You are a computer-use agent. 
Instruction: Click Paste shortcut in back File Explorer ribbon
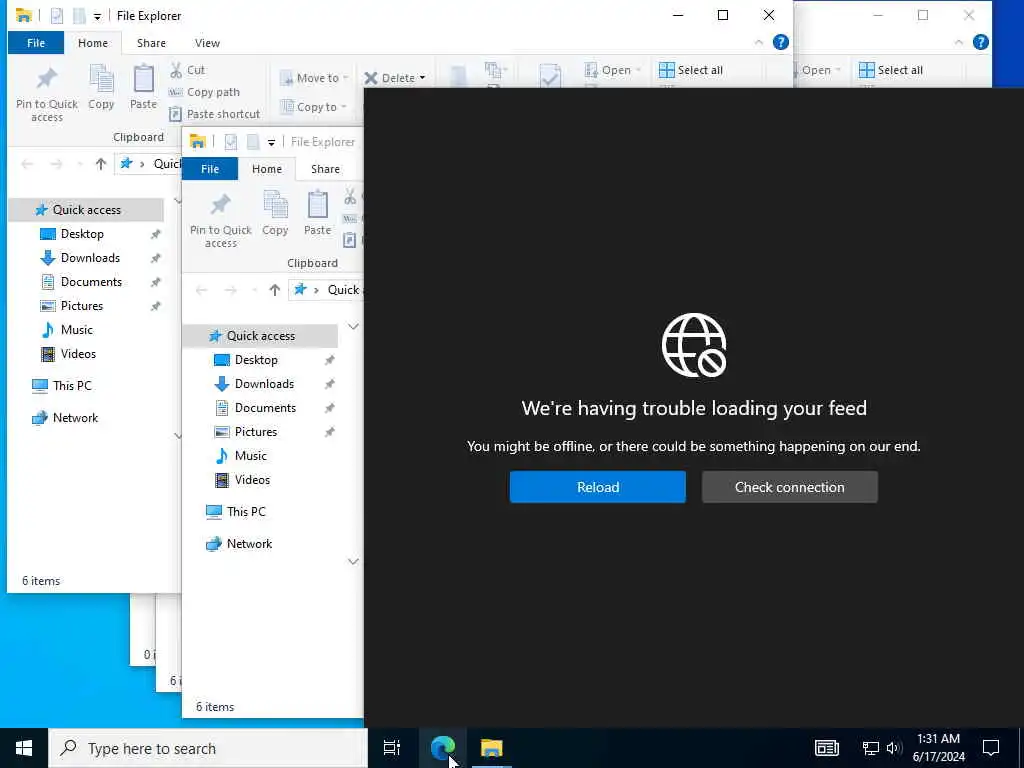point(214,114)
